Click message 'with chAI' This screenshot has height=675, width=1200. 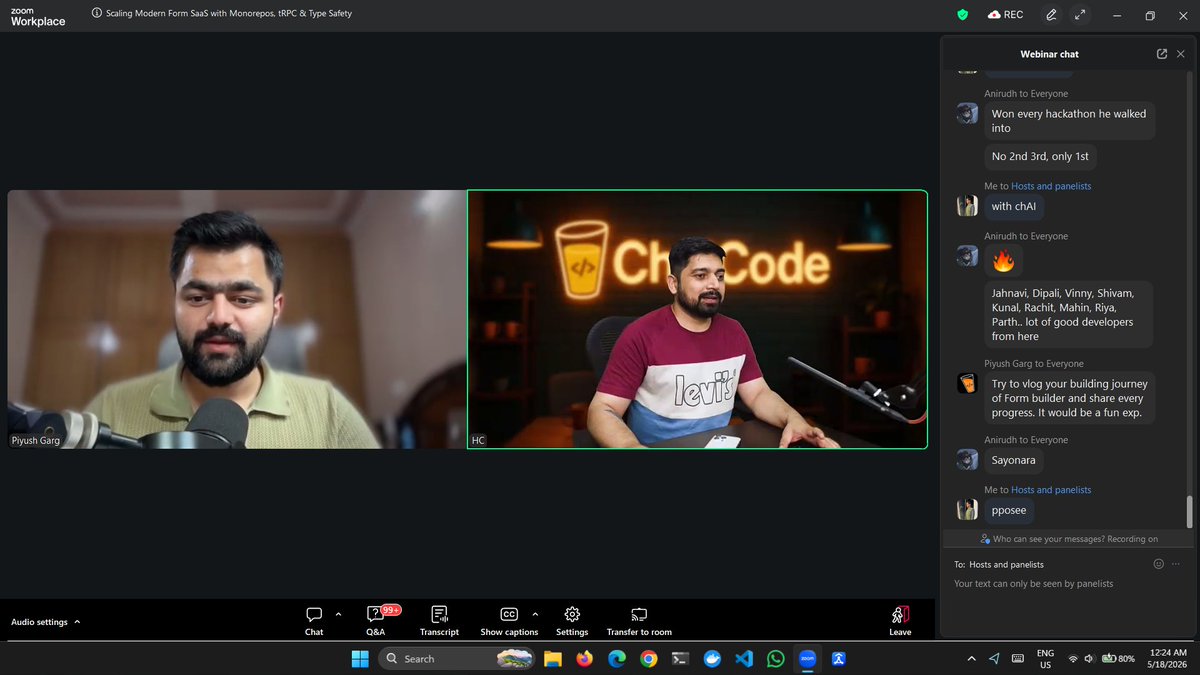pyautogui.click(x=1014, y=207)
